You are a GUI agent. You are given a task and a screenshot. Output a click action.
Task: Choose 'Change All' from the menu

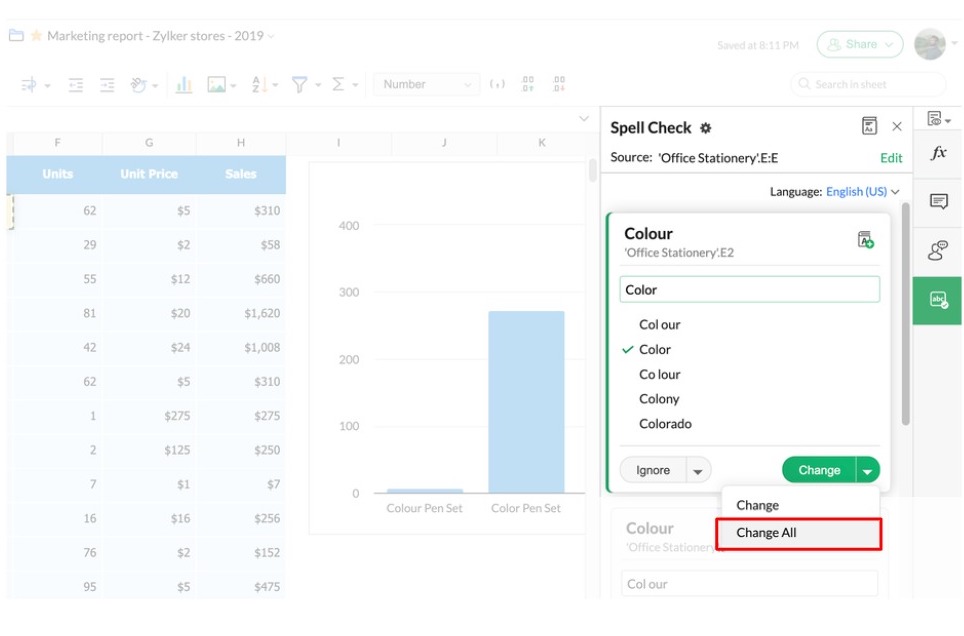coord(798,533)
